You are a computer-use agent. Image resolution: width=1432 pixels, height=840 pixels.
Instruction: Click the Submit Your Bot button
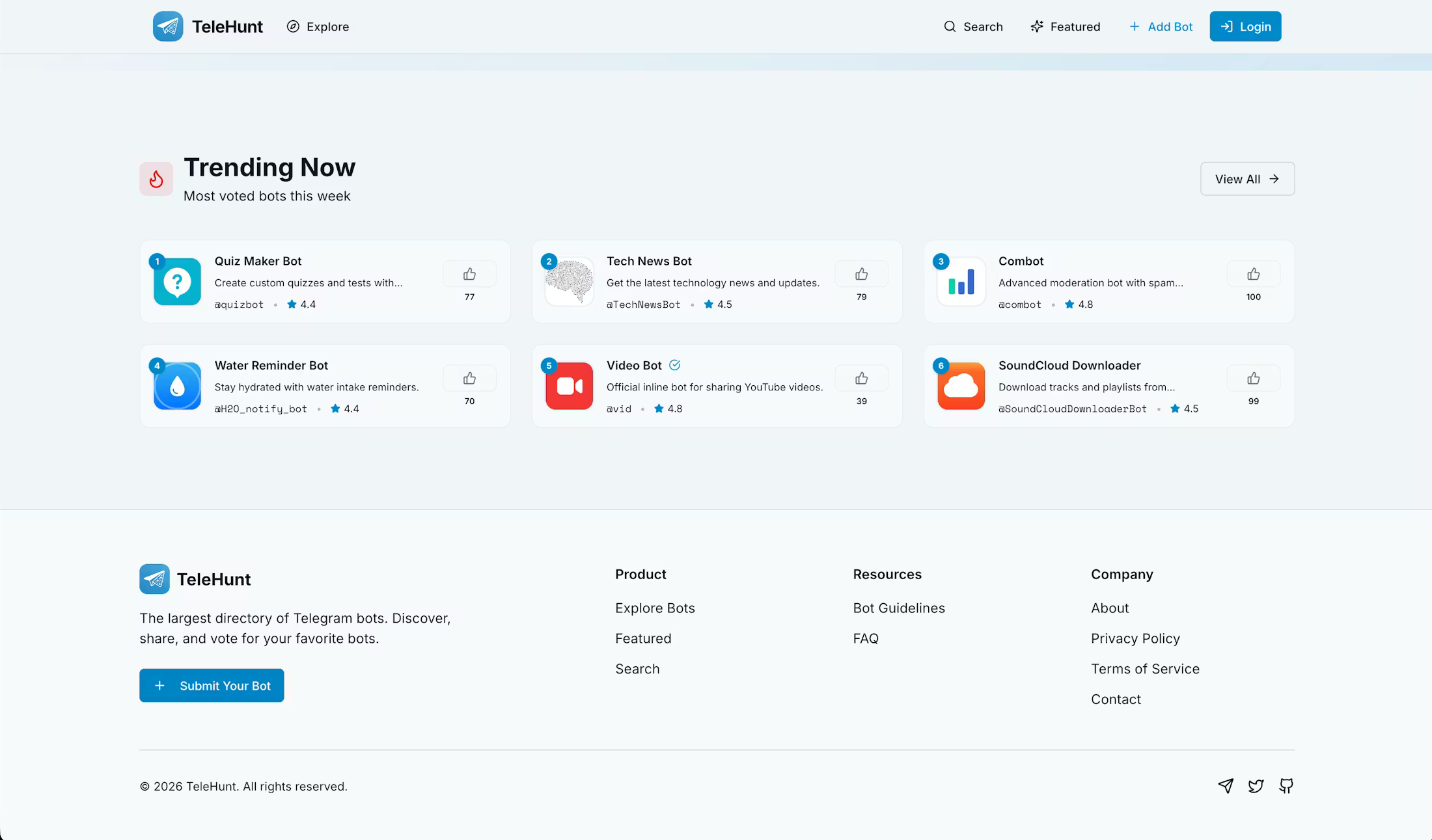(x=212, y=686)
